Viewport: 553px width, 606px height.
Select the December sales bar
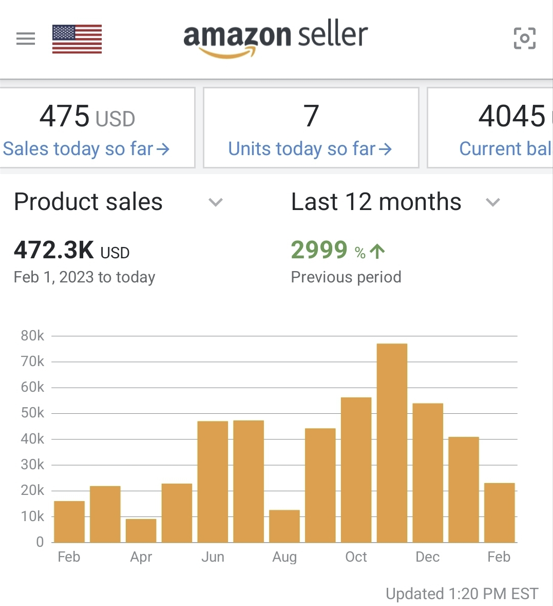(428, 473)
